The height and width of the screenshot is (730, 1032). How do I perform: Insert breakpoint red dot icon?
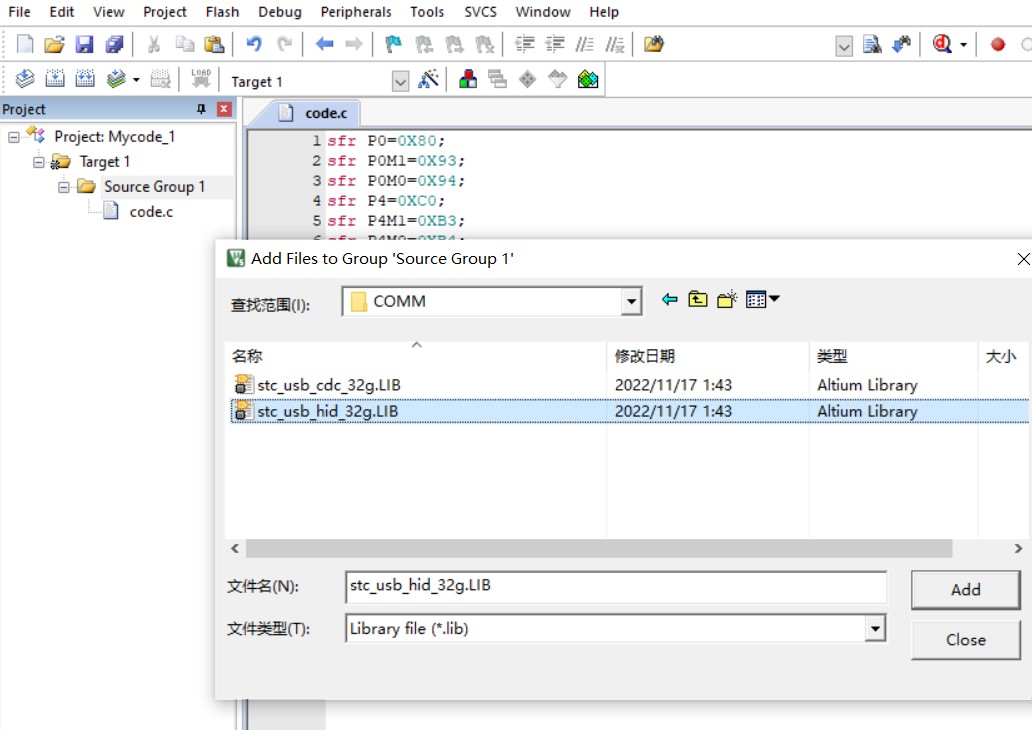click(998, 44)
